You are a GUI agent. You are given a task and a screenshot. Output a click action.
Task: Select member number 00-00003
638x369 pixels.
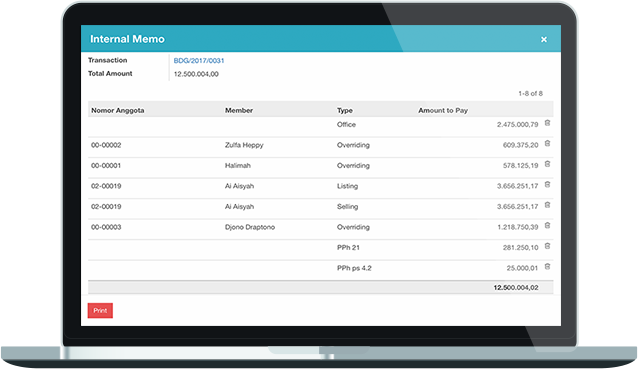click(106, 227)
